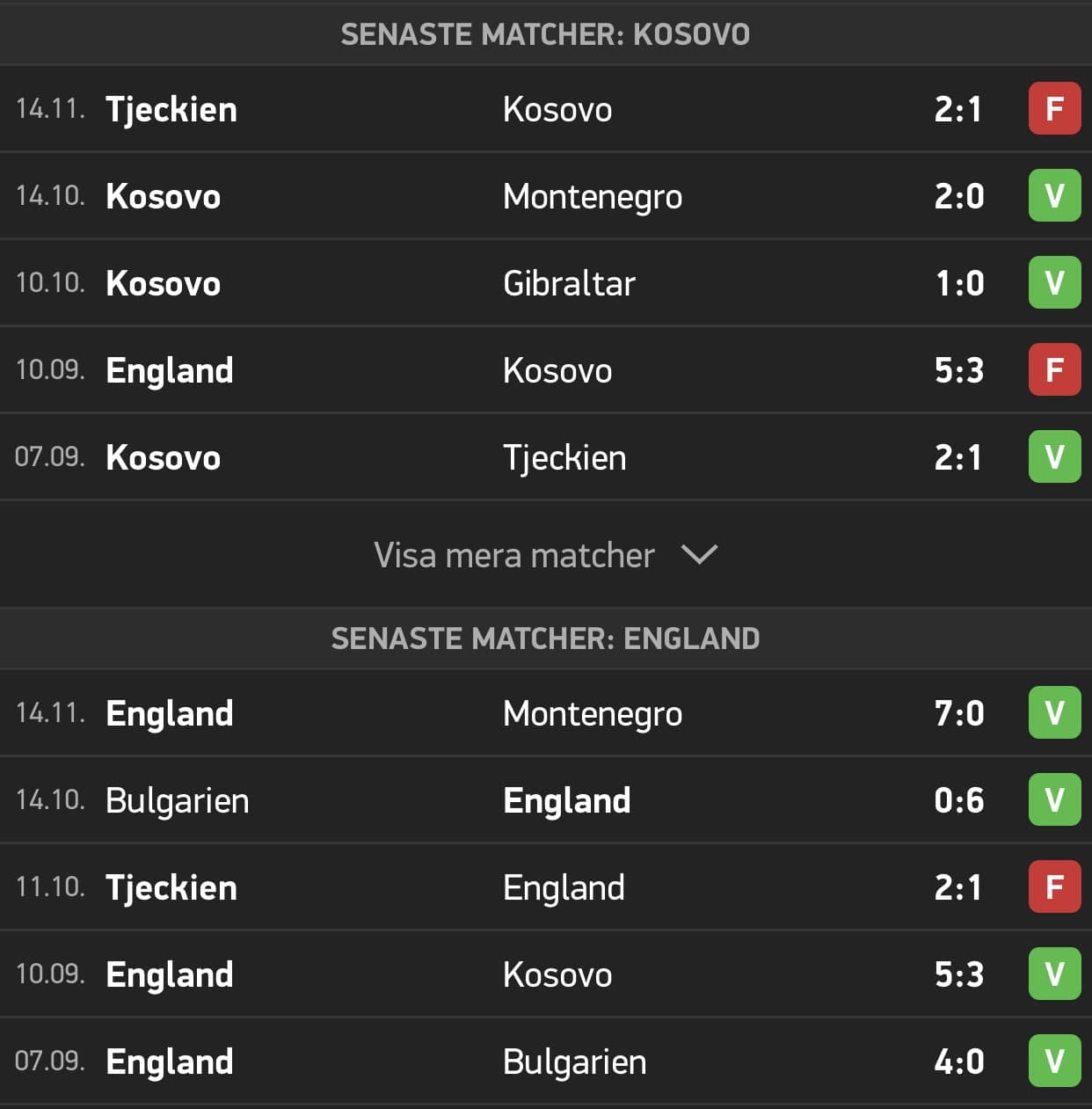Click the 2:1 score of Tjeckien–England
This screenshot has width=1092, height=1109.
[x=957, y=887]
